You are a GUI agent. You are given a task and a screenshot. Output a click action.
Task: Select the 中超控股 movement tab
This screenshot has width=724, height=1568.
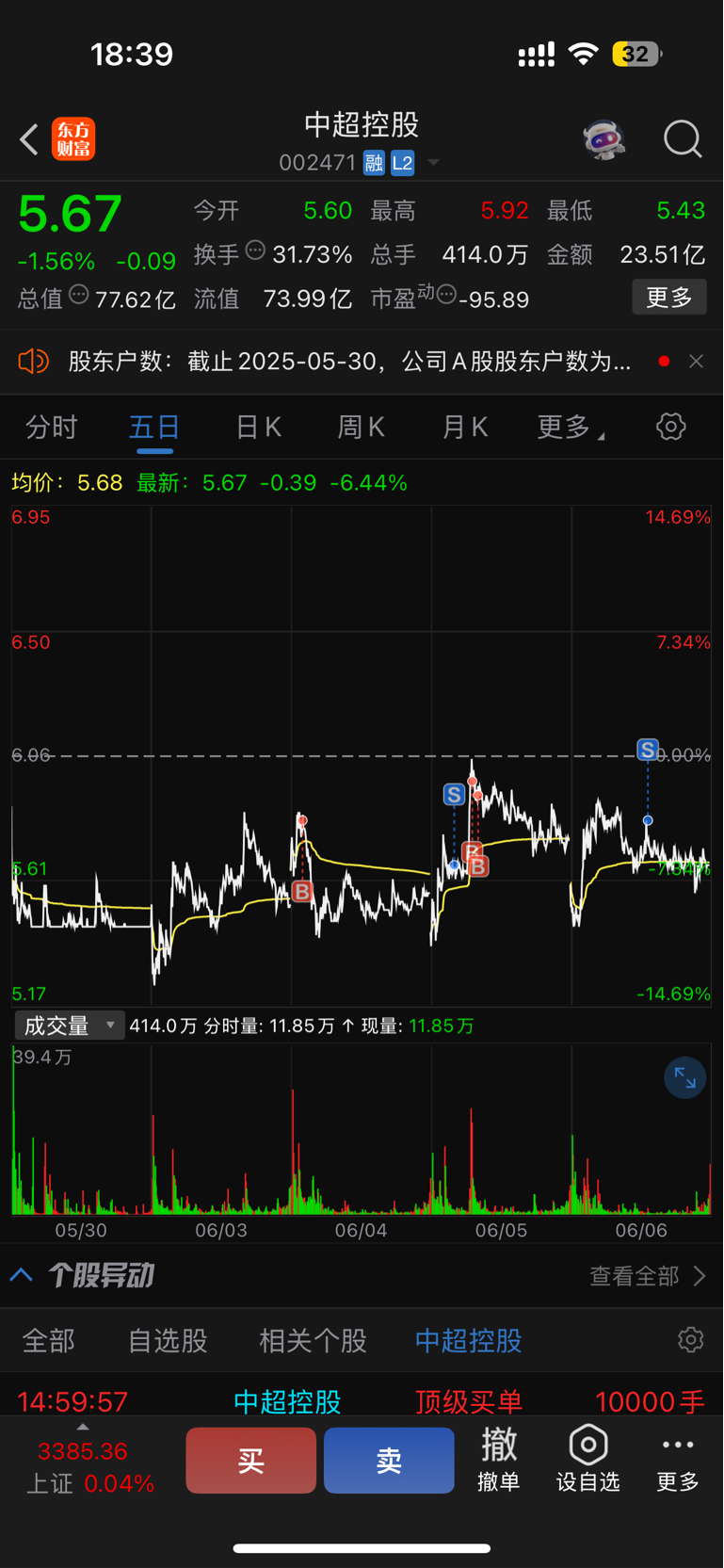coord(468,1341)
